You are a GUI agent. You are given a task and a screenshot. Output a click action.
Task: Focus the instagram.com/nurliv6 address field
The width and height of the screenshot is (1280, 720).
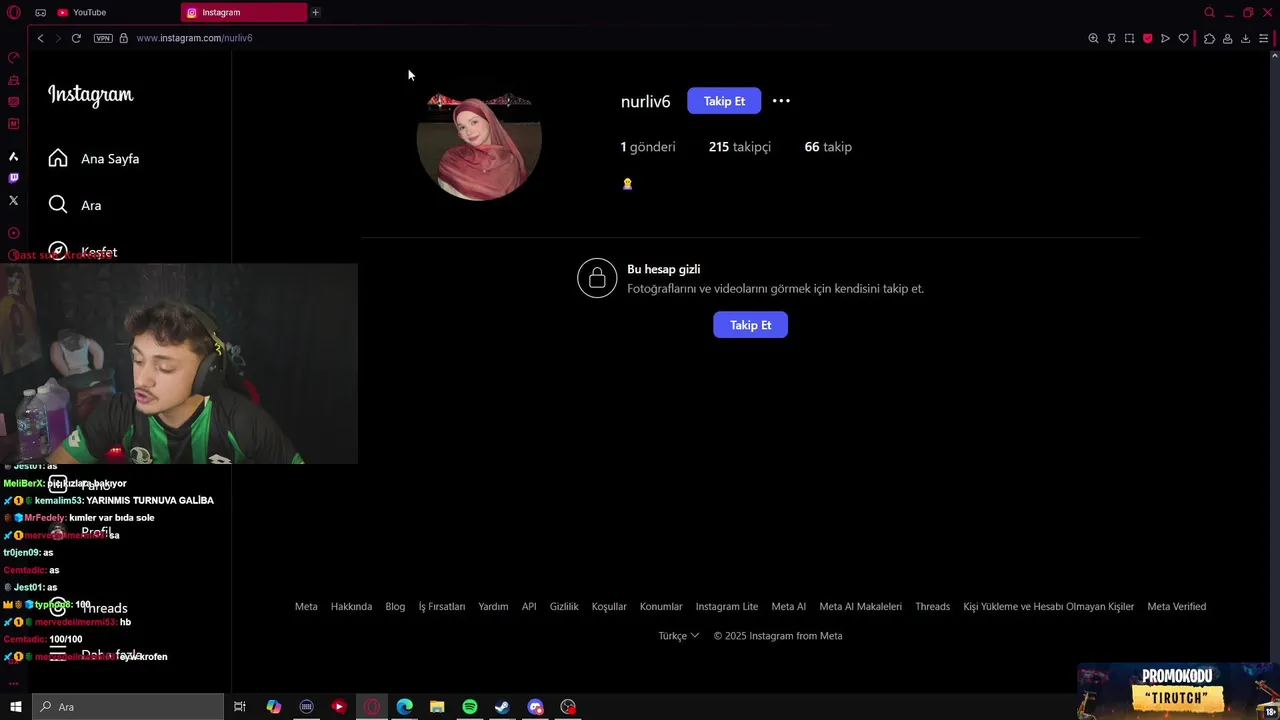(x=194, y=38)
